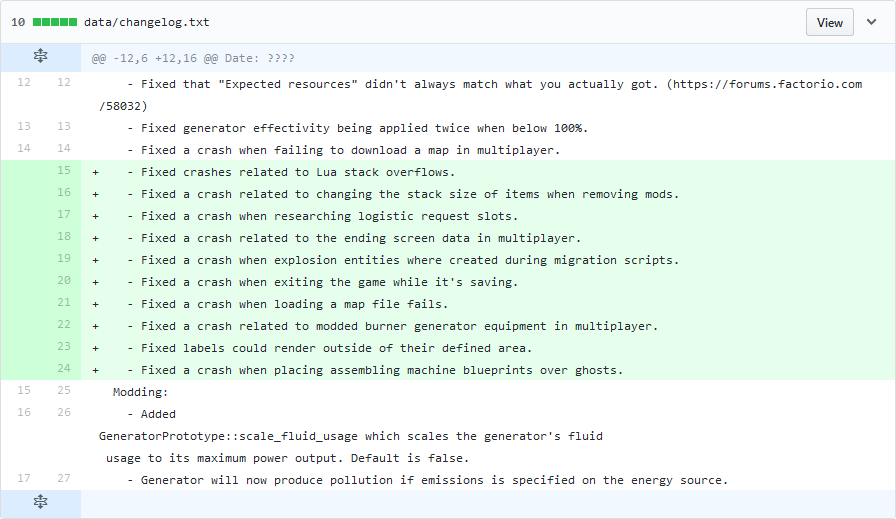Collapse the changelog.txt diff with chevron
Screen dimensions: 896x519
click(x=871, y=22)
